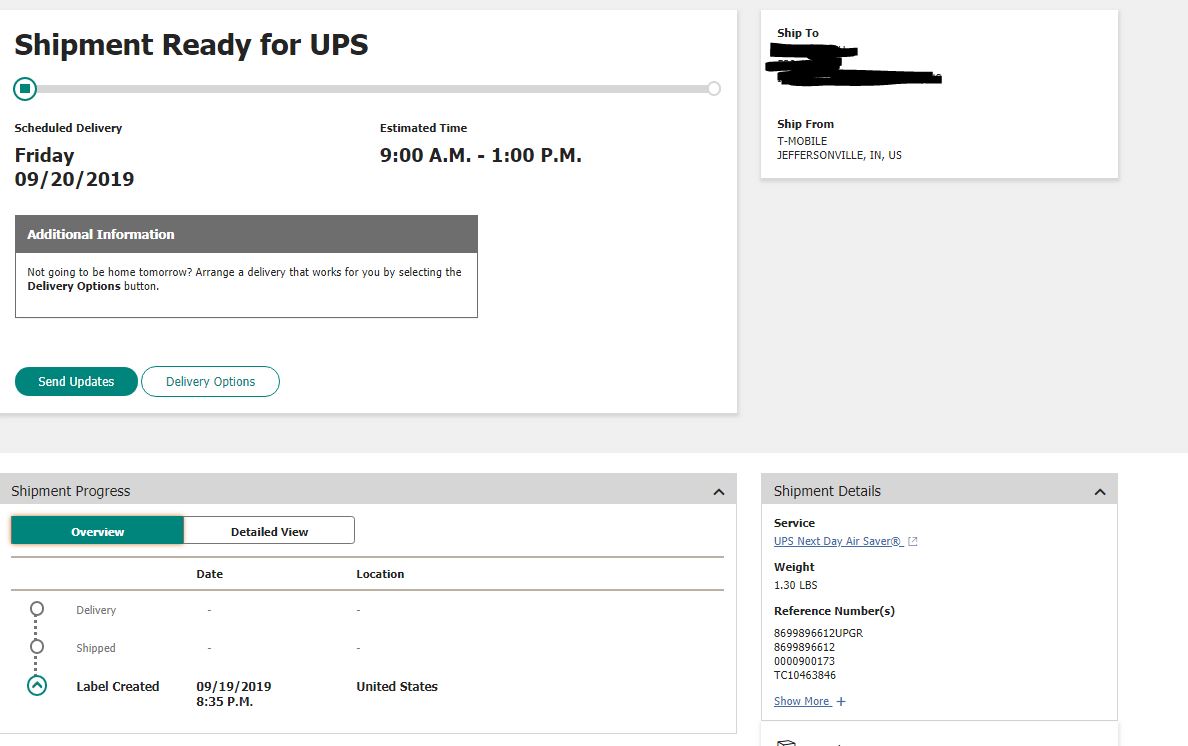Click the Delivery step circle
This screenshot has height=746, width=1188.
37,608
